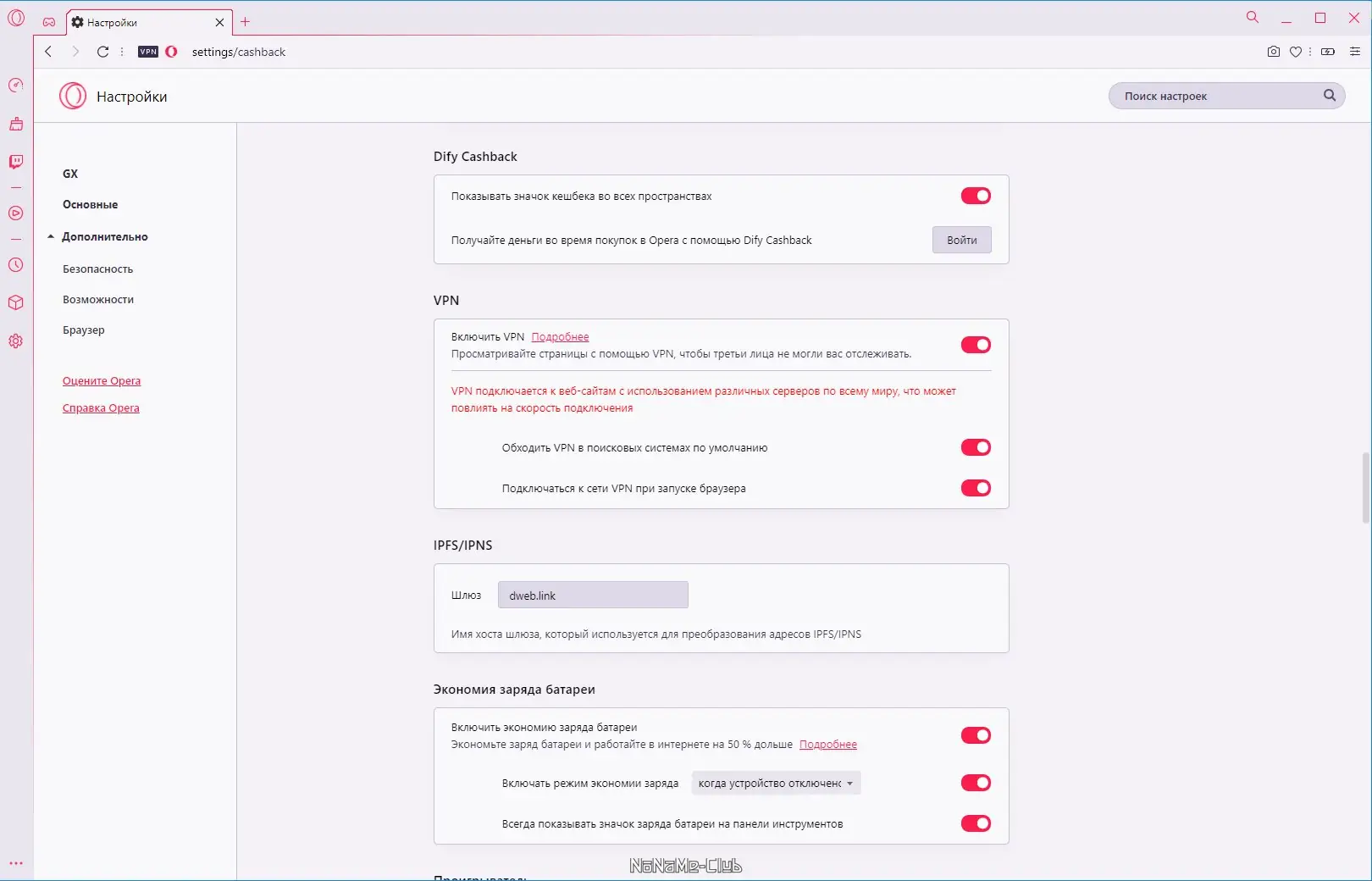Click the Opera logo beside Настройки heading
Screen dimensions: 1372x881
[x=73, y=96]
